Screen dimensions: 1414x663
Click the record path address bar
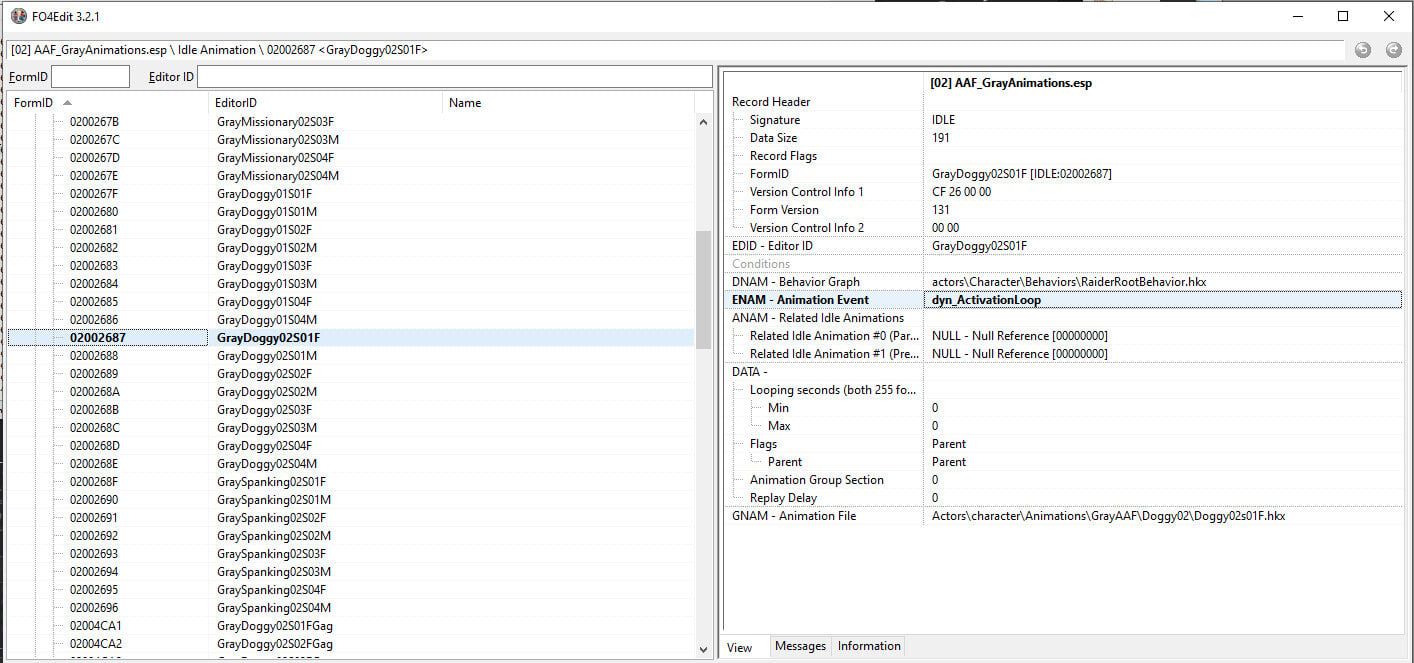675,50
